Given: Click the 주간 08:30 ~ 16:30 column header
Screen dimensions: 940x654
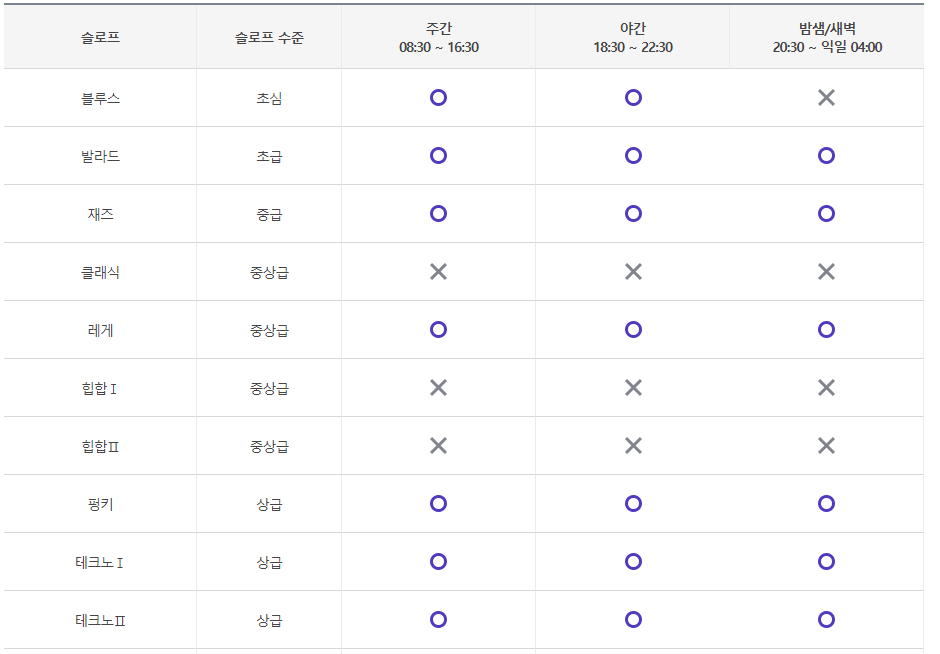Looking at the screenshot, I should click(x=438, y=38).
